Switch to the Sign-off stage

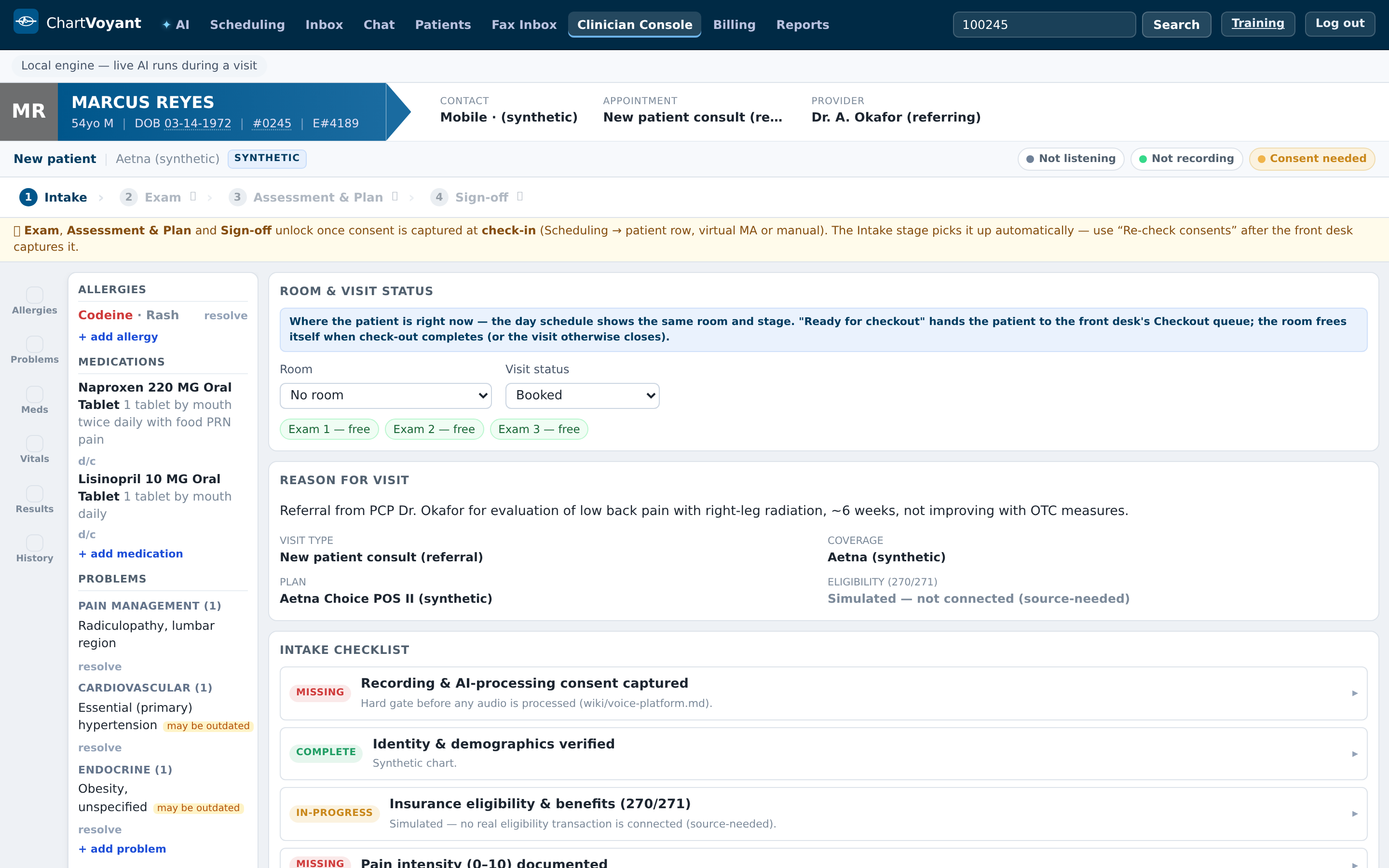[x=477, y=197]
